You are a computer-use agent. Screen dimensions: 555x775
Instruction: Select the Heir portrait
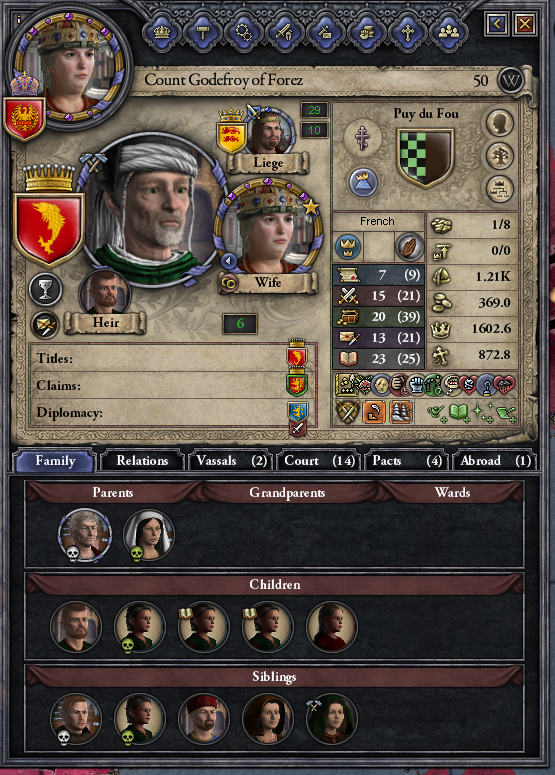105,293
